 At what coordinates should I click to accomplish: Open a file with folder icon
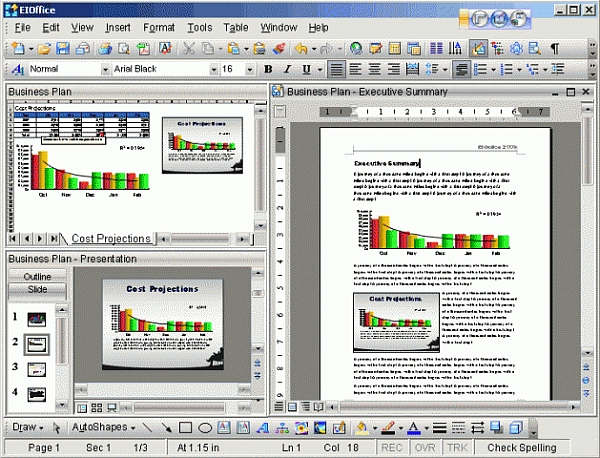[x=44, y=49]
